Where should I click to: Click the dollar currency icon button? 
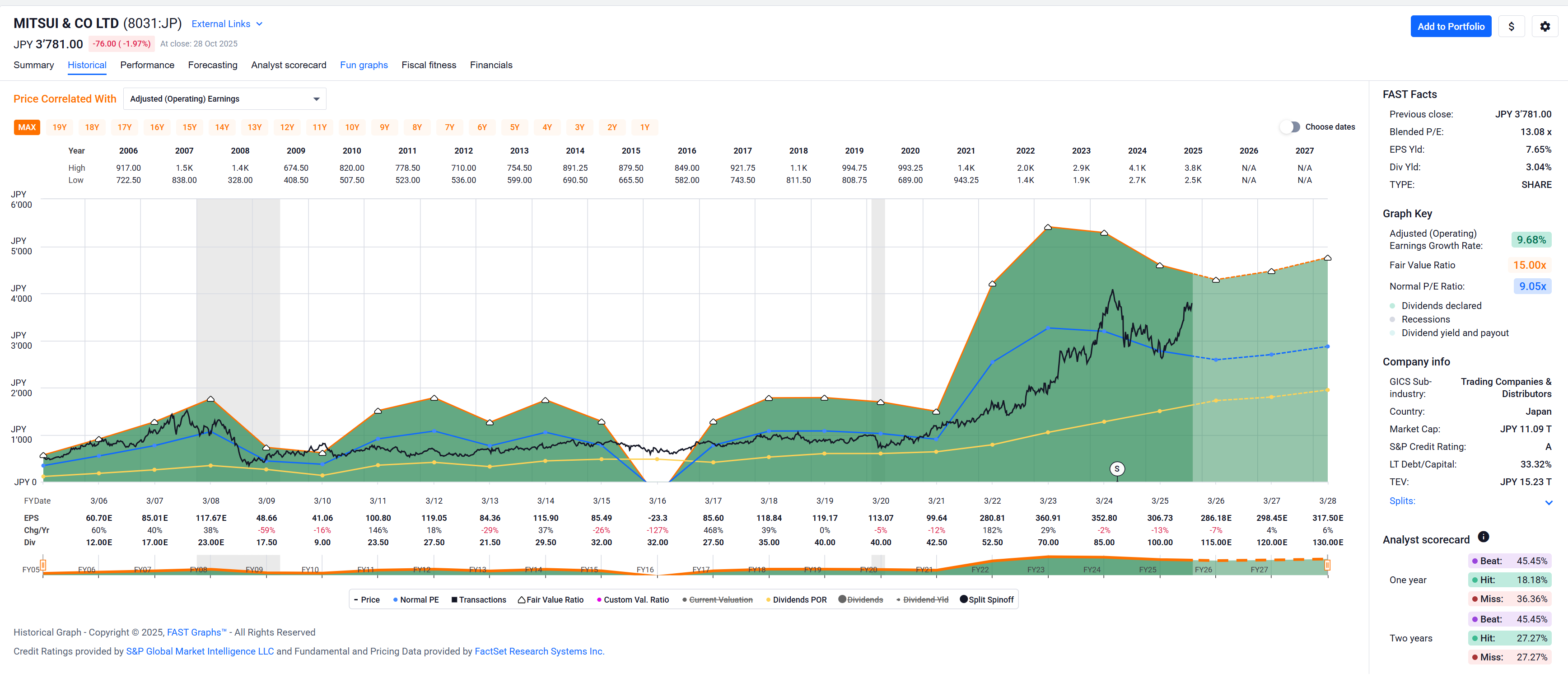coord(1511,26)
